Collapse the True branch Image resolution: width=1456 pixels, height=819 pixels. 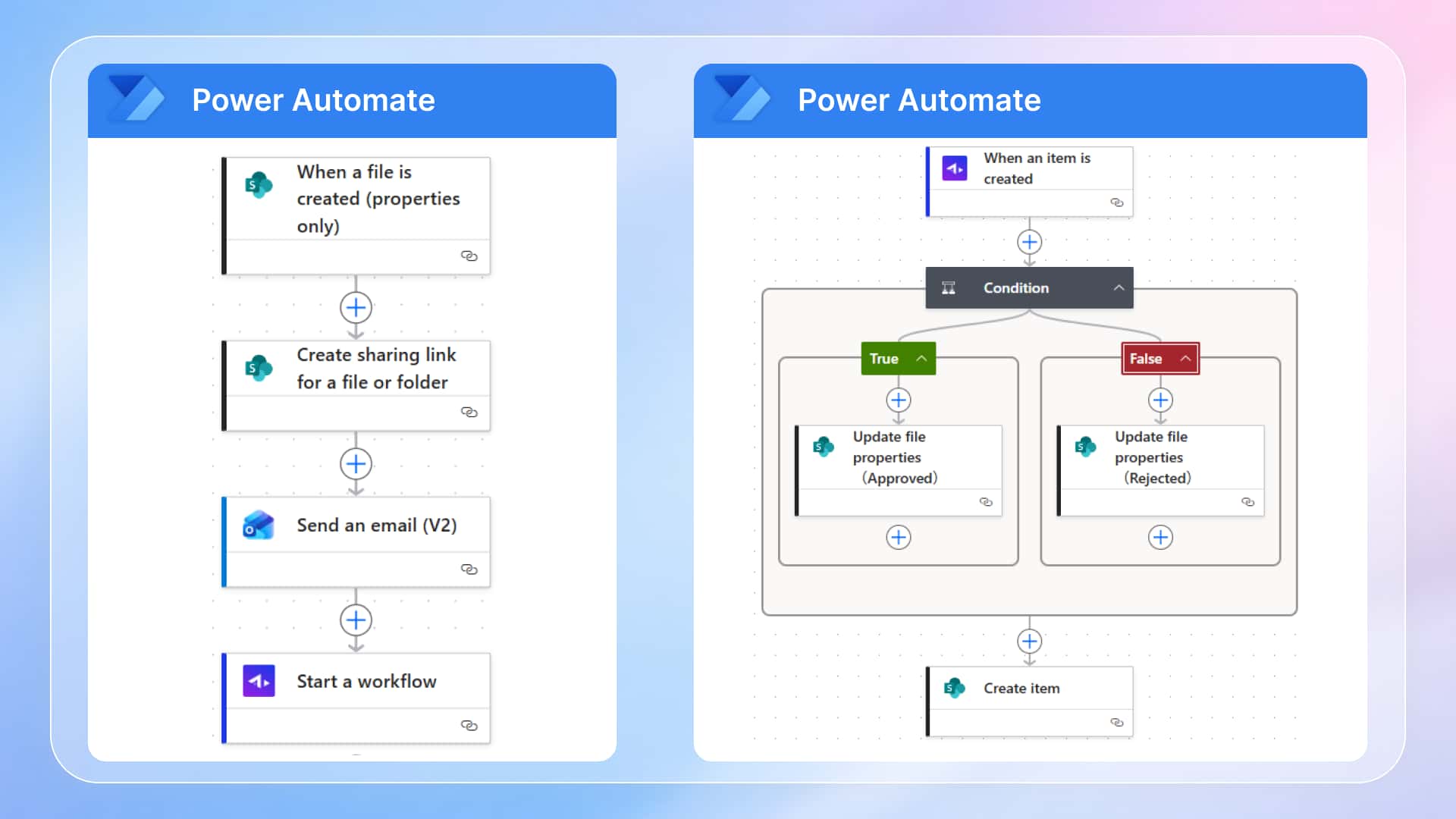[x=921, y=359]
